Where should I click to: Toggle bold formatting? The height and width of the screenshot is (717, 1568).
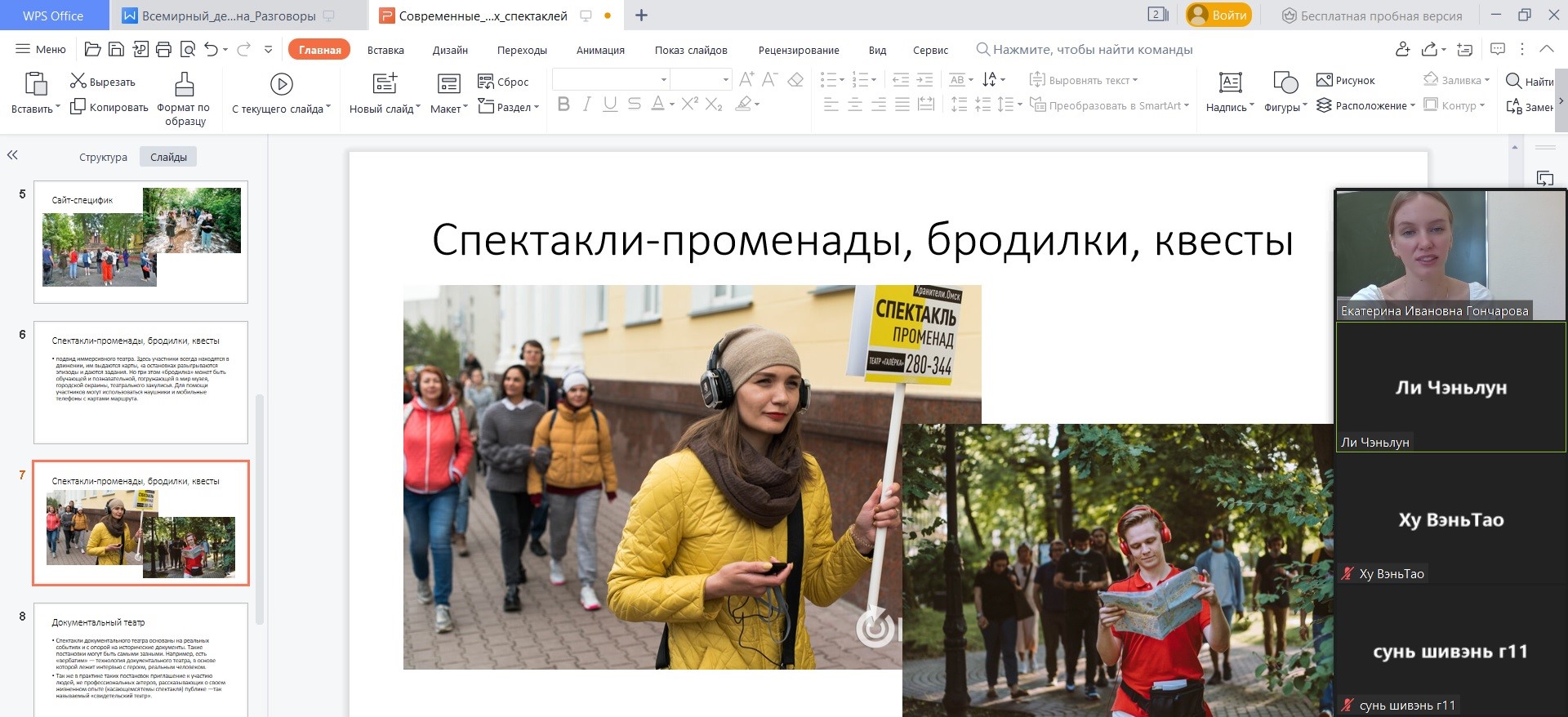coord(563,105)
